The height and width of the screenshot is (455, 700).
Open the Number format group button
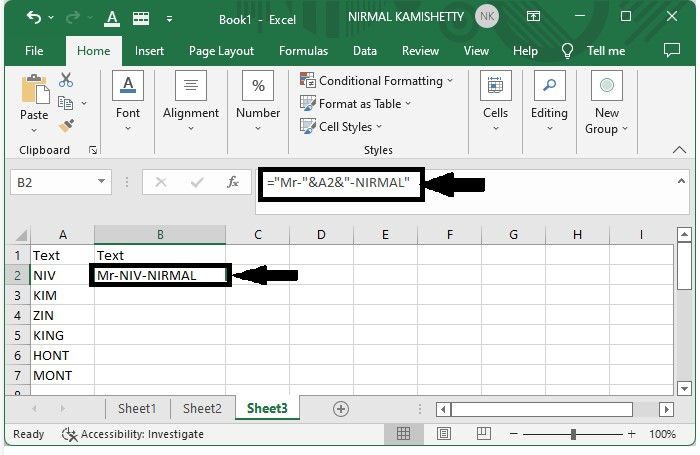point(258,102)
